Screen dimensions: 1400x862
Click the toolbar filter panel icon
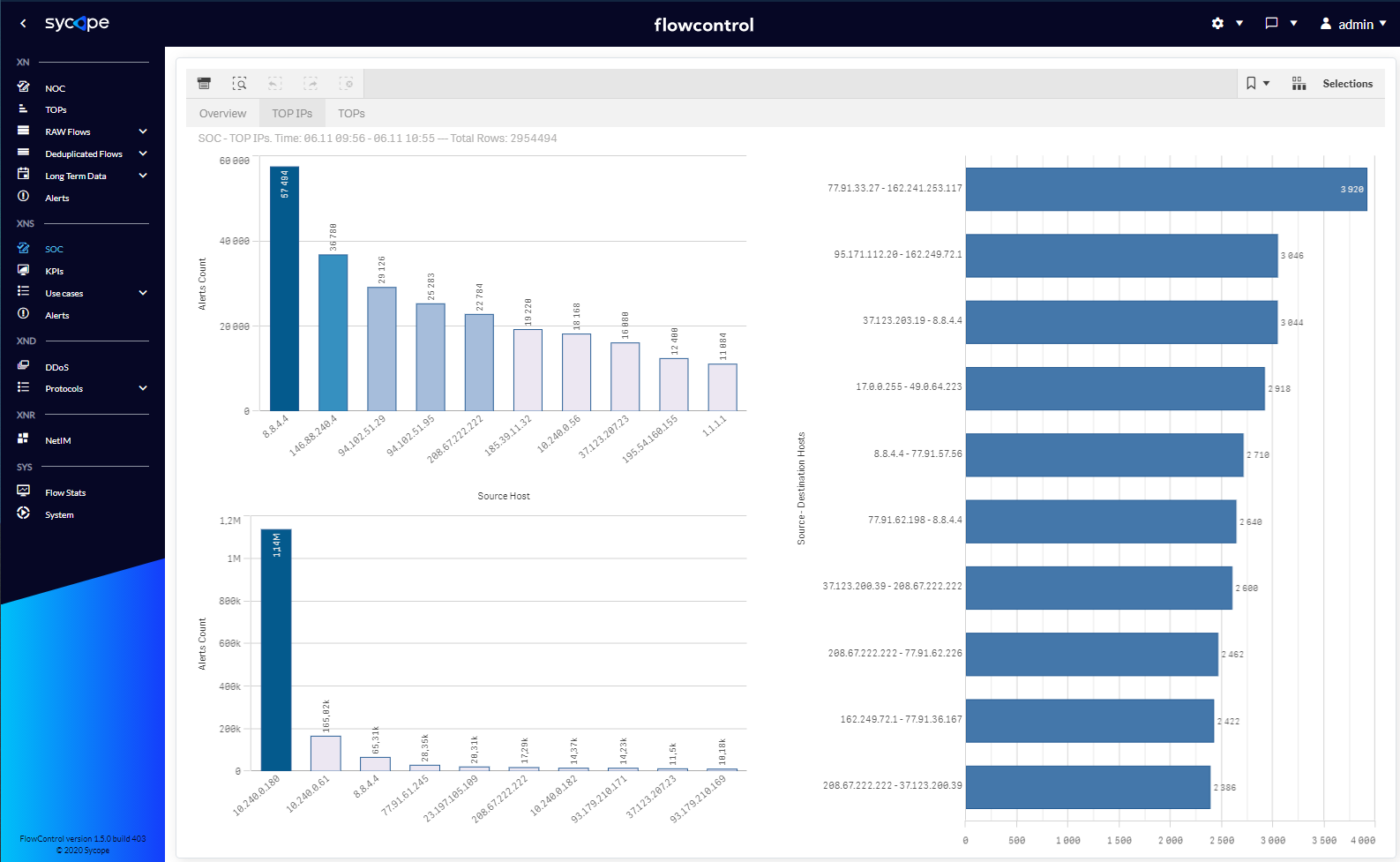coord(204,83)
